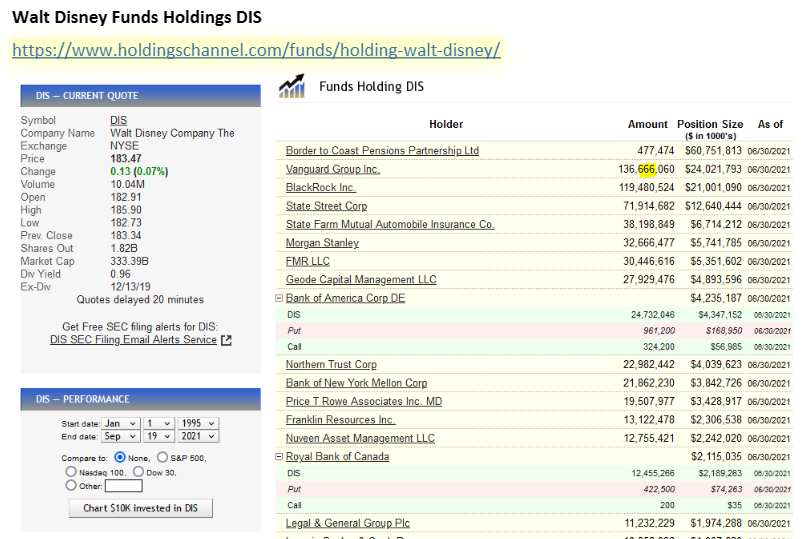Open State Farm Mutual Automobile Insurance Co.
This screenshot has height=539, width=812.
[390, 225]
